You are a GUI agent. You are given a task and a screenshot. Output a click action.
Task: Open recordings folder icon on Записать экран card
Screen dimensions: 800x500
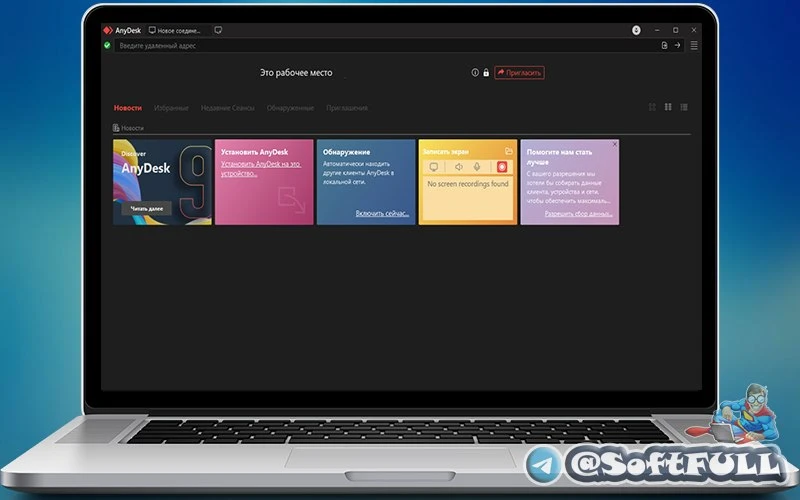509,151
